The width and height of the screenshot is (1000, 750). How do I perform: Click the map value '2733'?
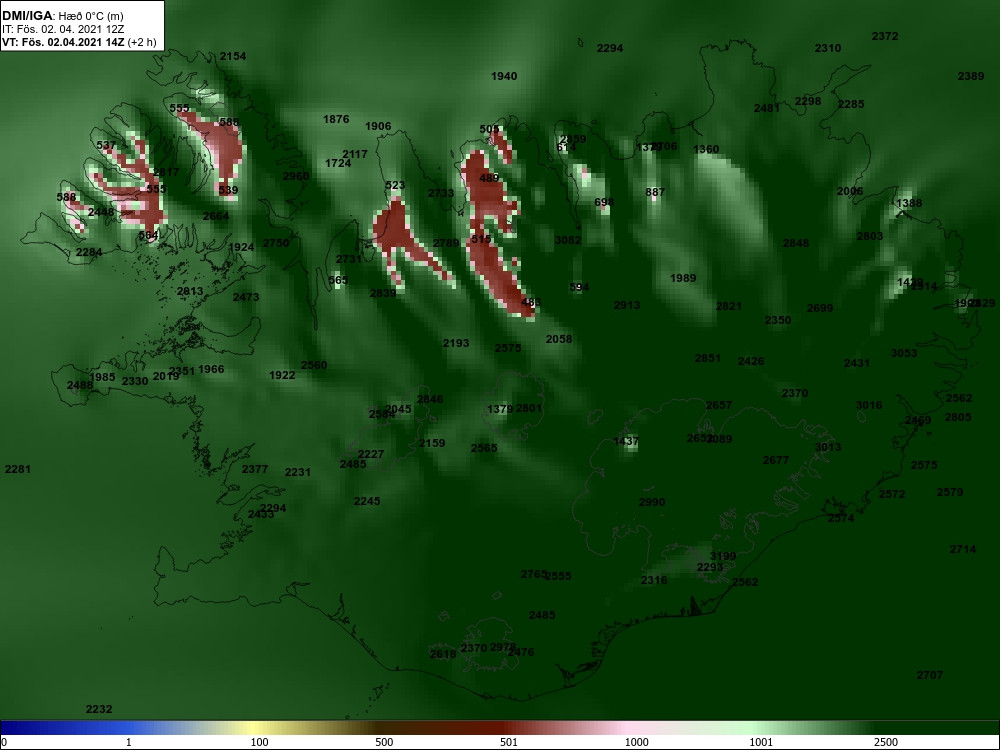coord(441,193)
